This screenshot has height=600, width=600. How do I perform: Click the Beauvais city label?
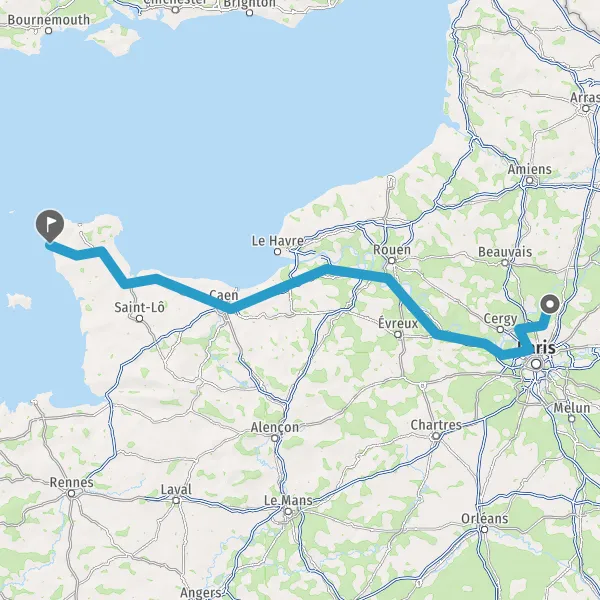[505, 252]
